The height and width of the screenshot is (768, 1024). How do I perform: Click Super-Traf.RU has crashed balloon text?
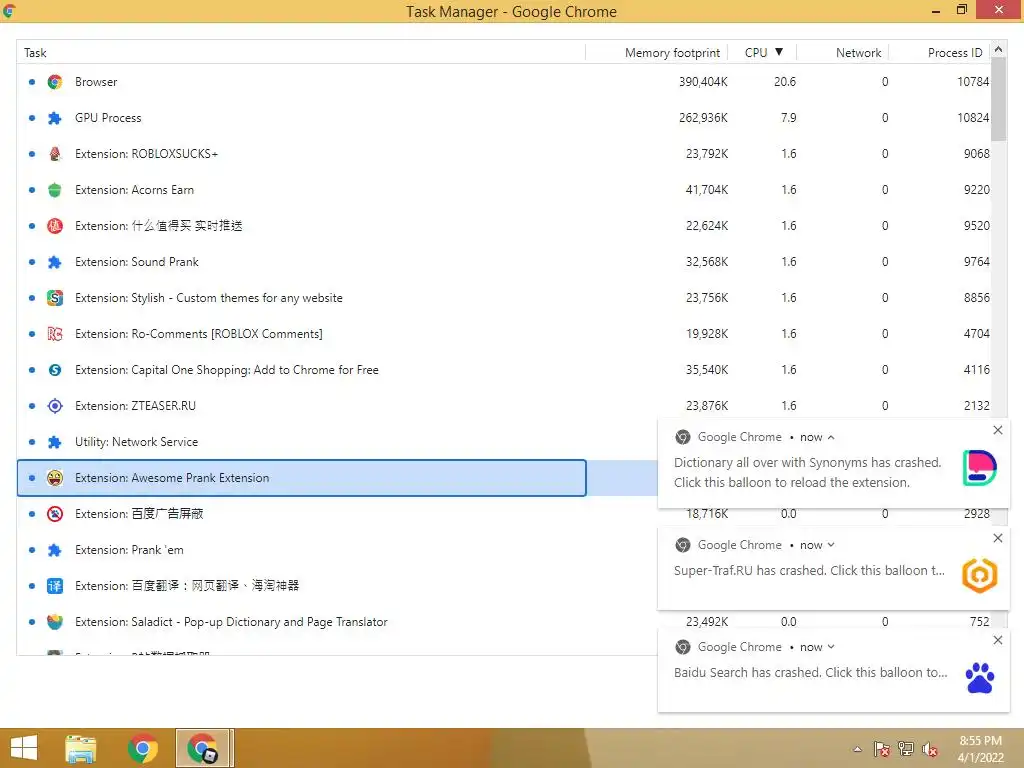[x=809, y=570]
